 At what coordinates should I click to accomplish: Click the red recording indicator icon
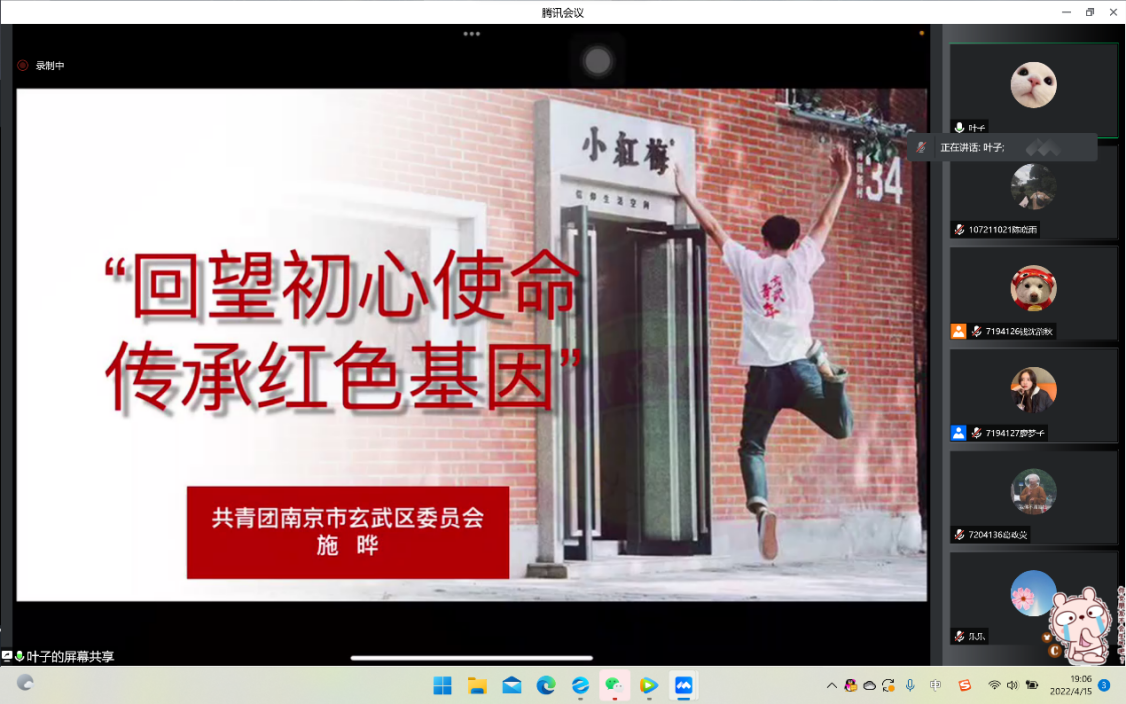click(23, 65)
